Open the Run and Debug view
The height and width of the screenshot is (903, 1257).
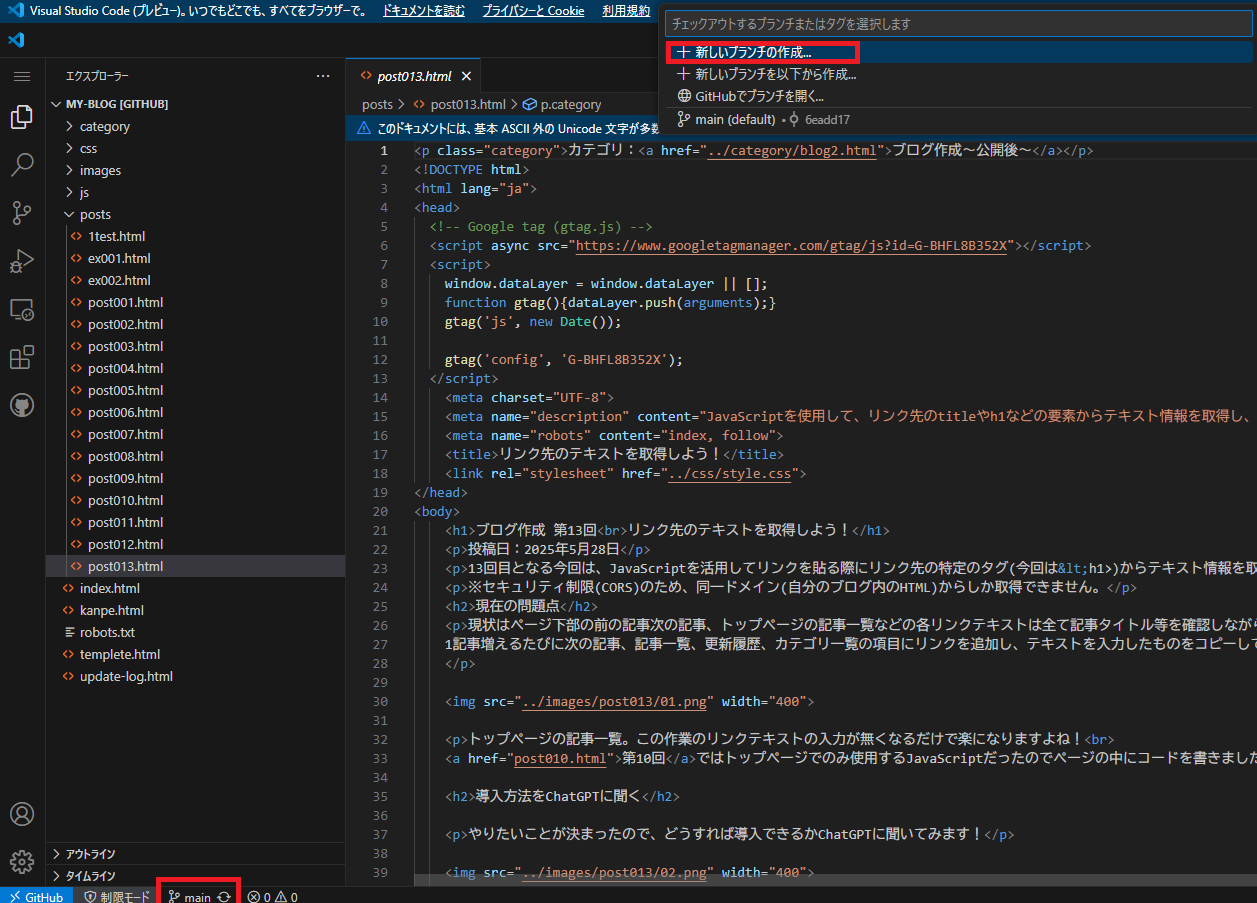pos(22,261)
